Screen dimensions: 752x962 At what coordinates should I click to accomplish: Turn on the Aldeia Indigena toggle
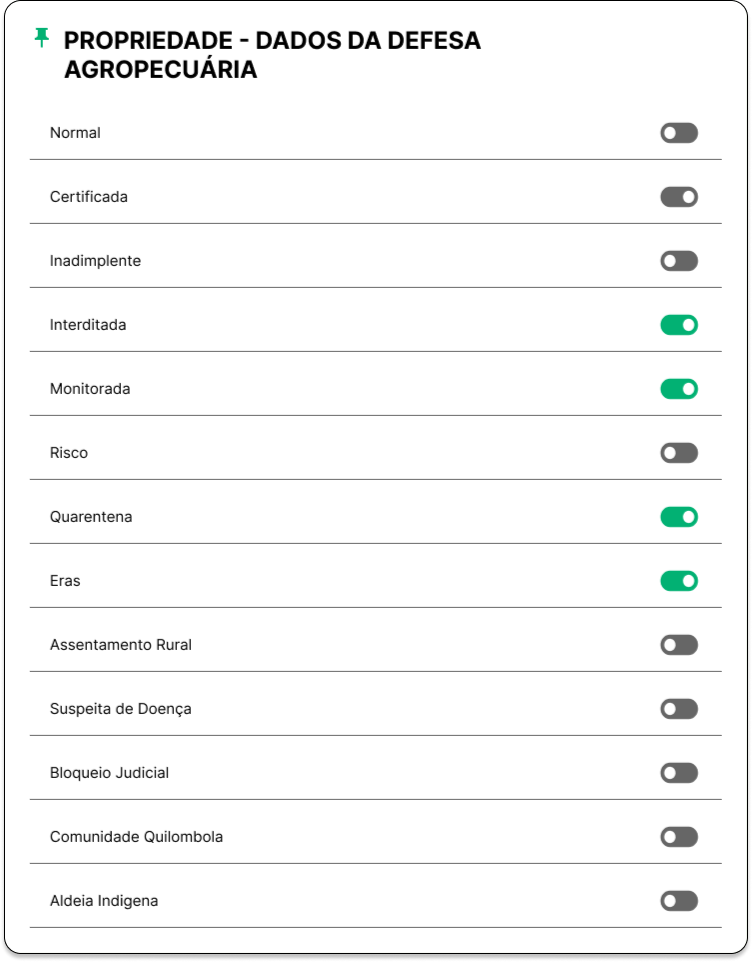click(679, 901)
